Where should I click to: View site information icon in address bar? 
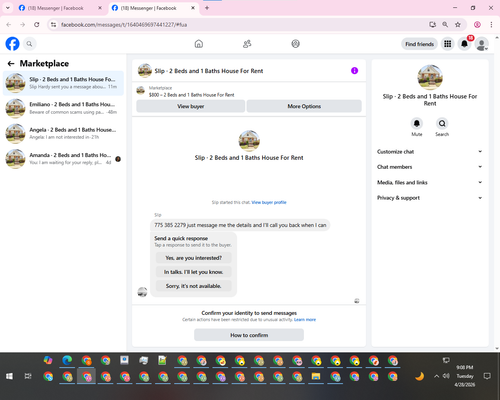pos(54,25)
